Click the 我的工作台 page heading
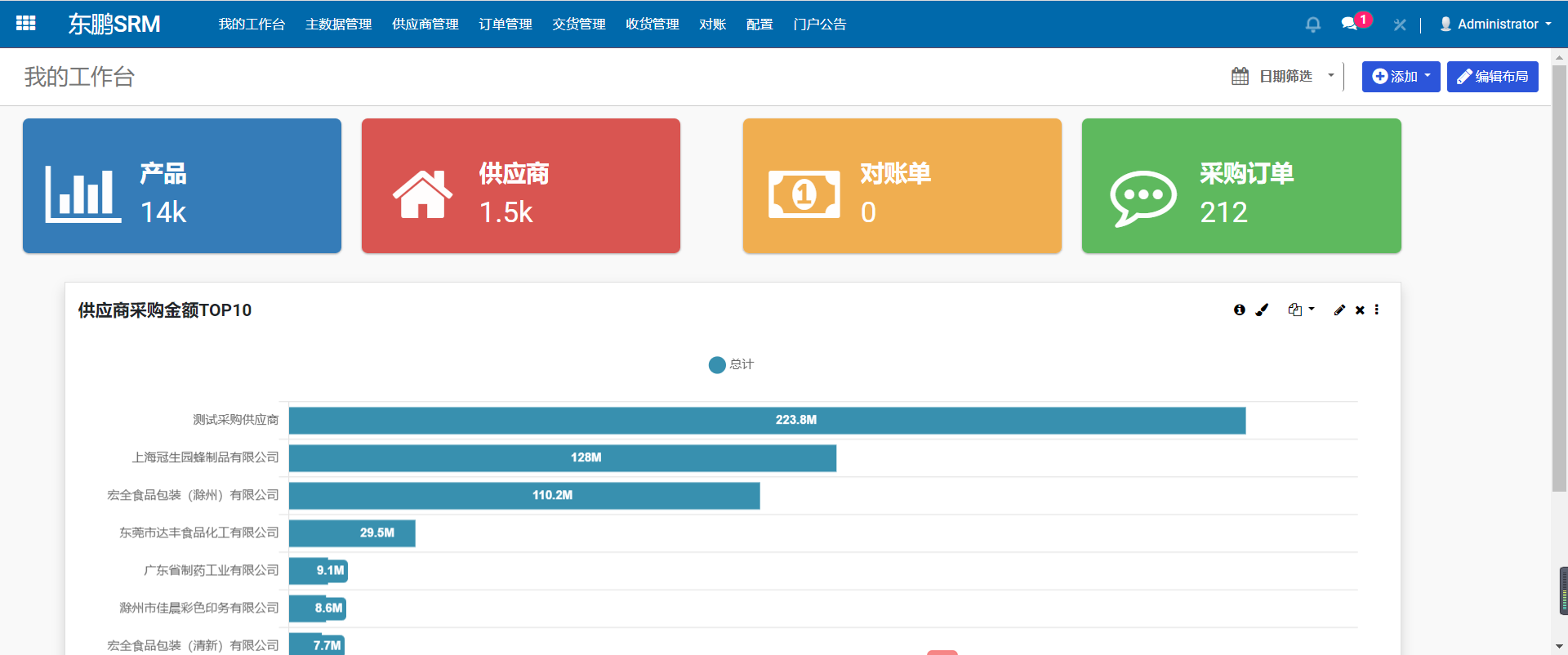This screenshot has width=1568, height=655. (x=79, y=77)
